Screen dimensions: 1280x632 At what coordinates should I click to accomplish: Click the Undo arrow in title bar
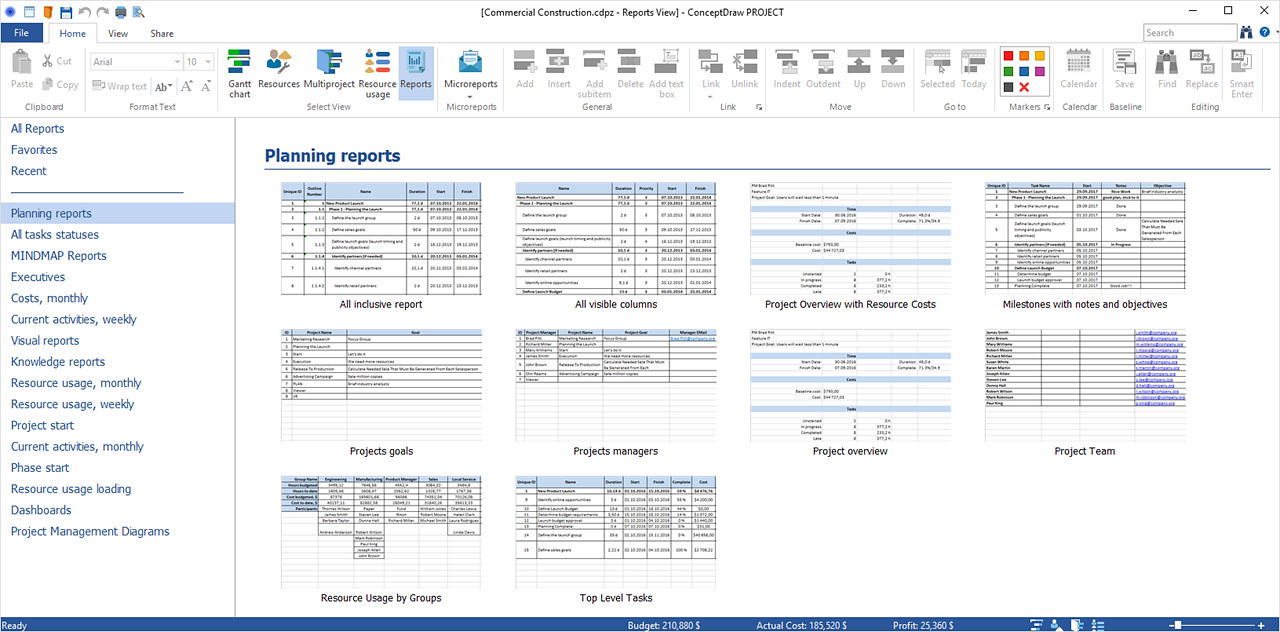[84, 12]
